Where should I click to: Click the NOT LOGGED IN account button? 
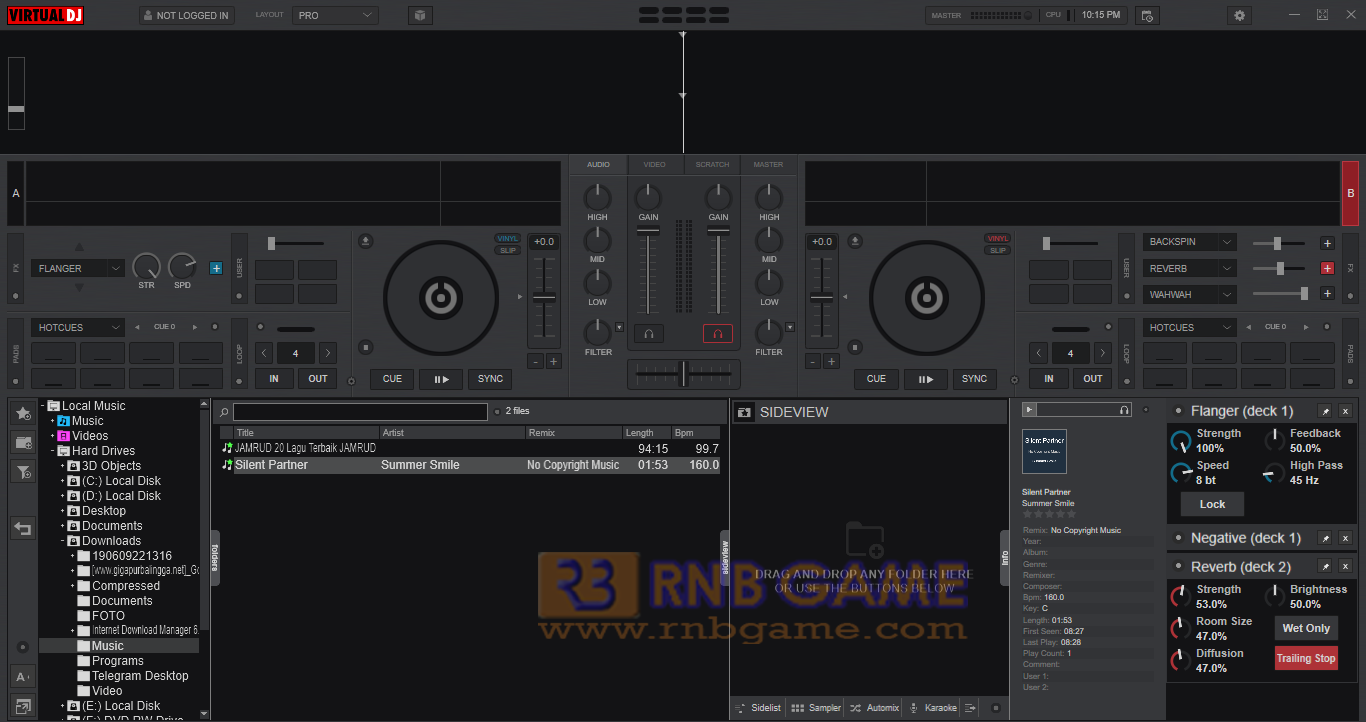pyautogui.click(x=187, y=15)
